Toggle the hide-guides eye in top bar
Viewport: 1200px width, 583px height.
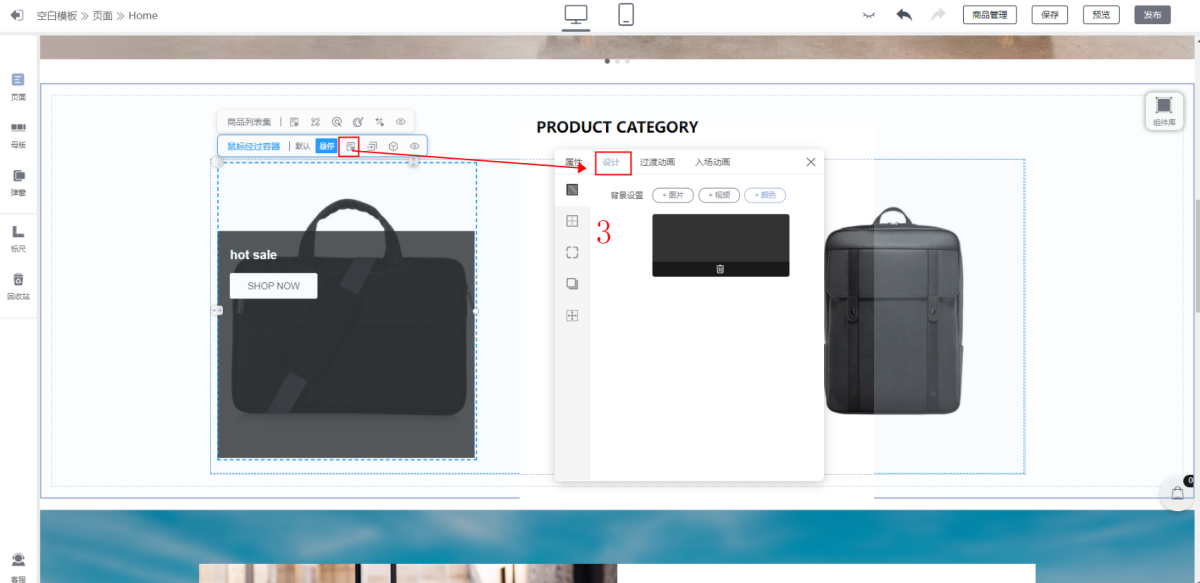(870, 16)
